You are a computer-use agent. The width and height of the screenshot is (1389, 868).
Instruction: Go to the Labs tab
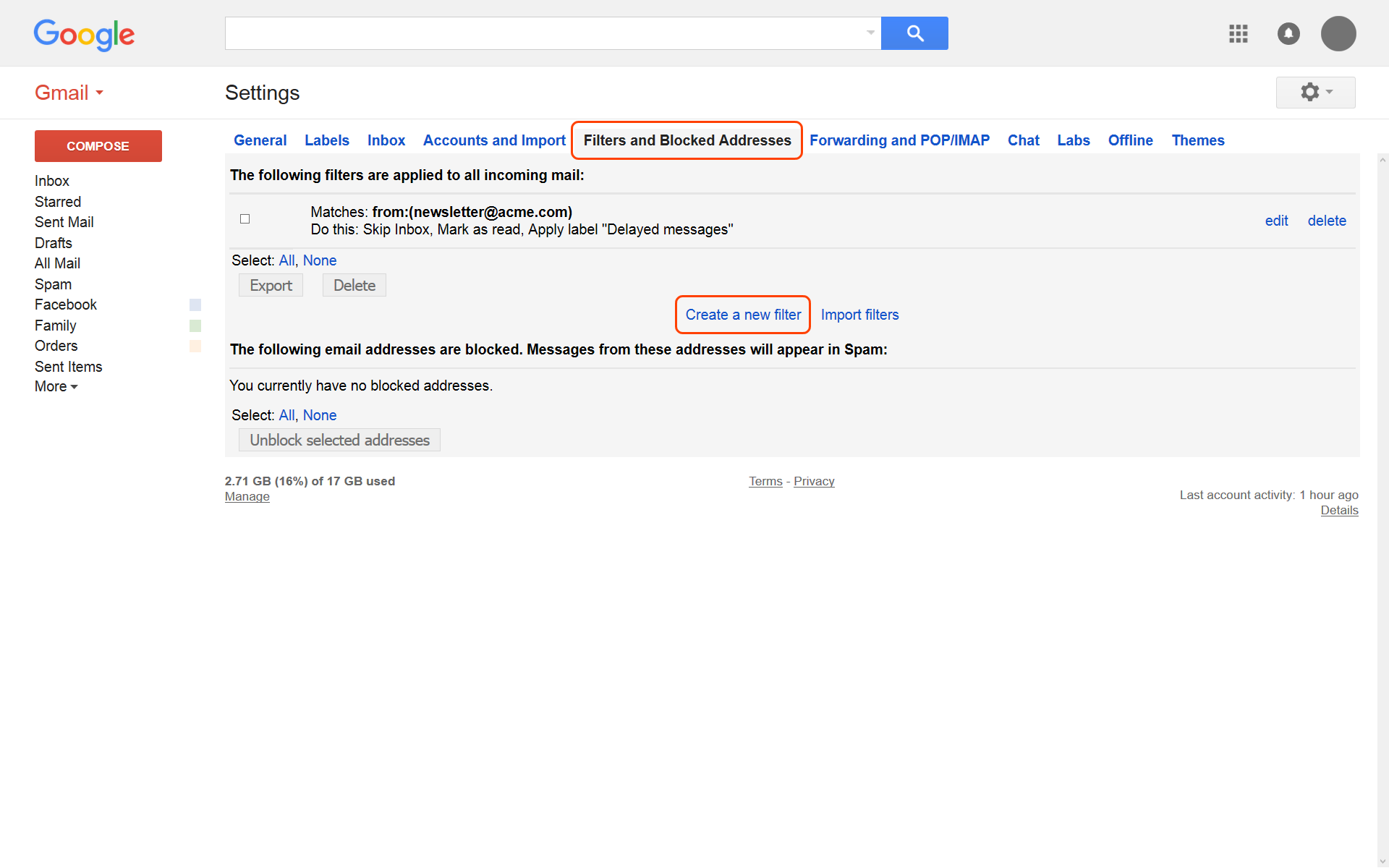tap(1074, 140)
